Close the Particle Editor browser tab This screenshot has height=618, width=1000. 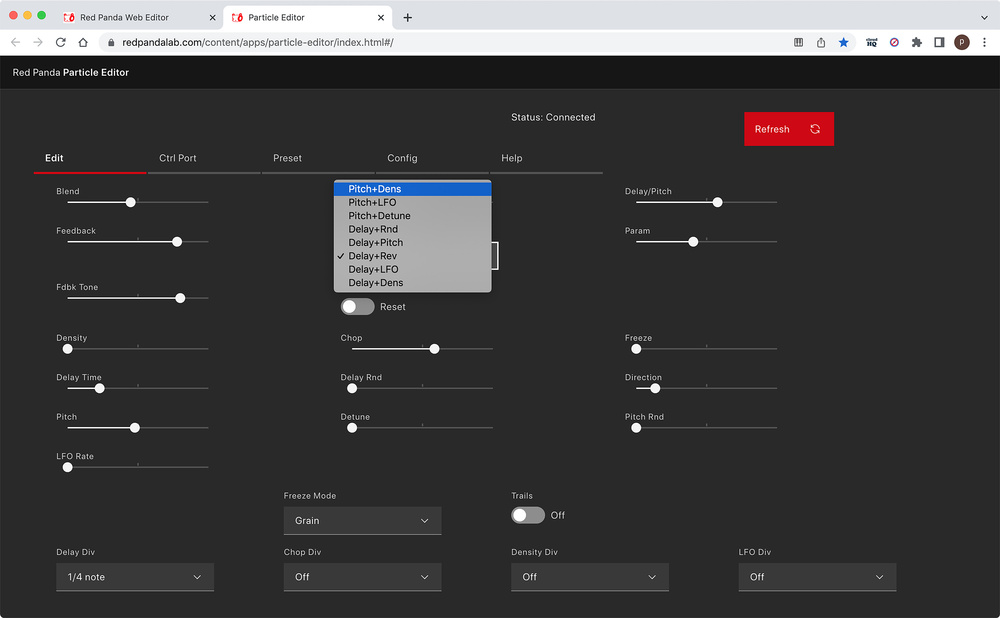[381, 17]
